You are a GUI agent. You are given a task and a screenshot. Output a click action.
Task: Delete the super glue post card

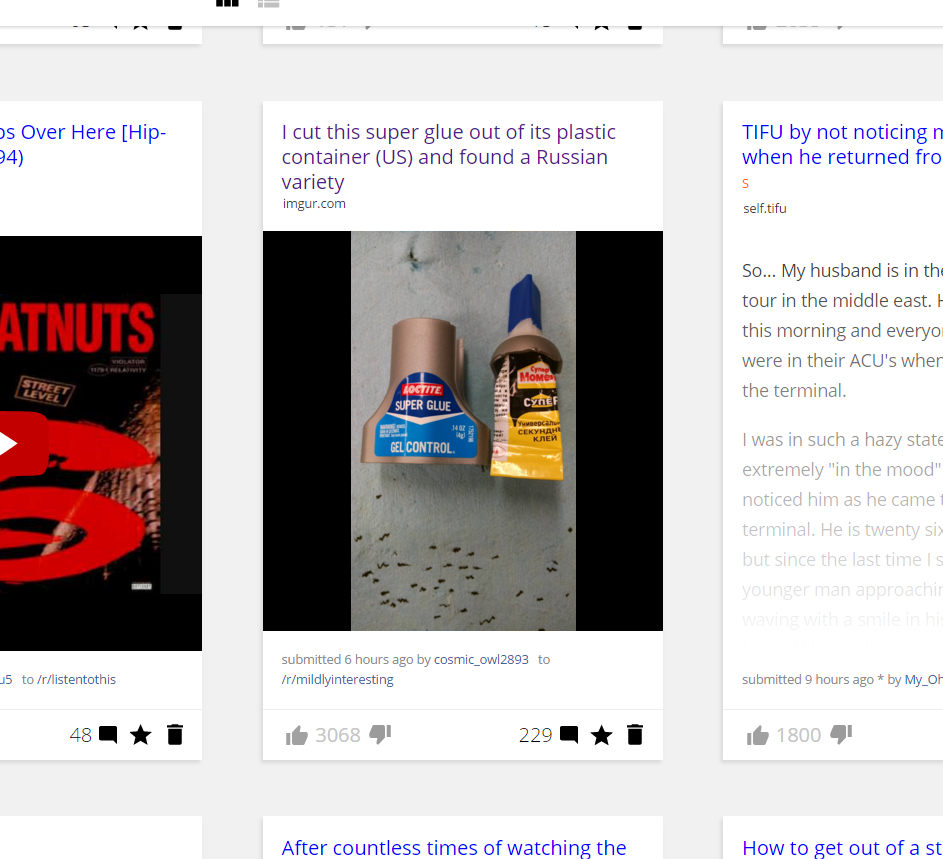tap(635, 735)
